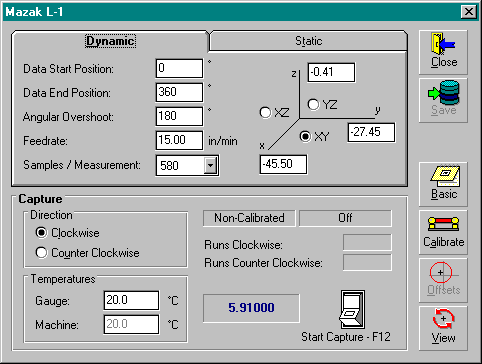Open the Basic setup button

(443, 184)
